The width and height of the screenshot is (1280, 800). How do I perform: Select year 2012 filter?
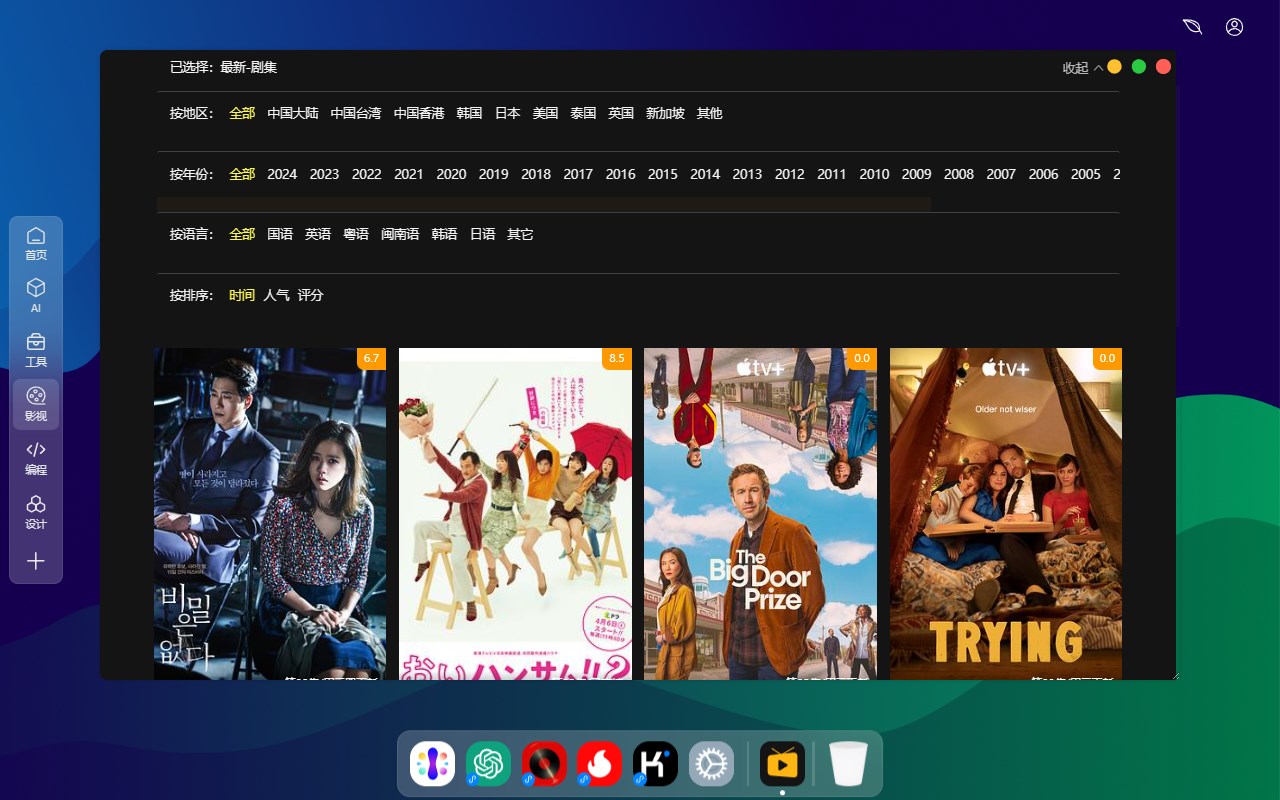tap(789, 174)
